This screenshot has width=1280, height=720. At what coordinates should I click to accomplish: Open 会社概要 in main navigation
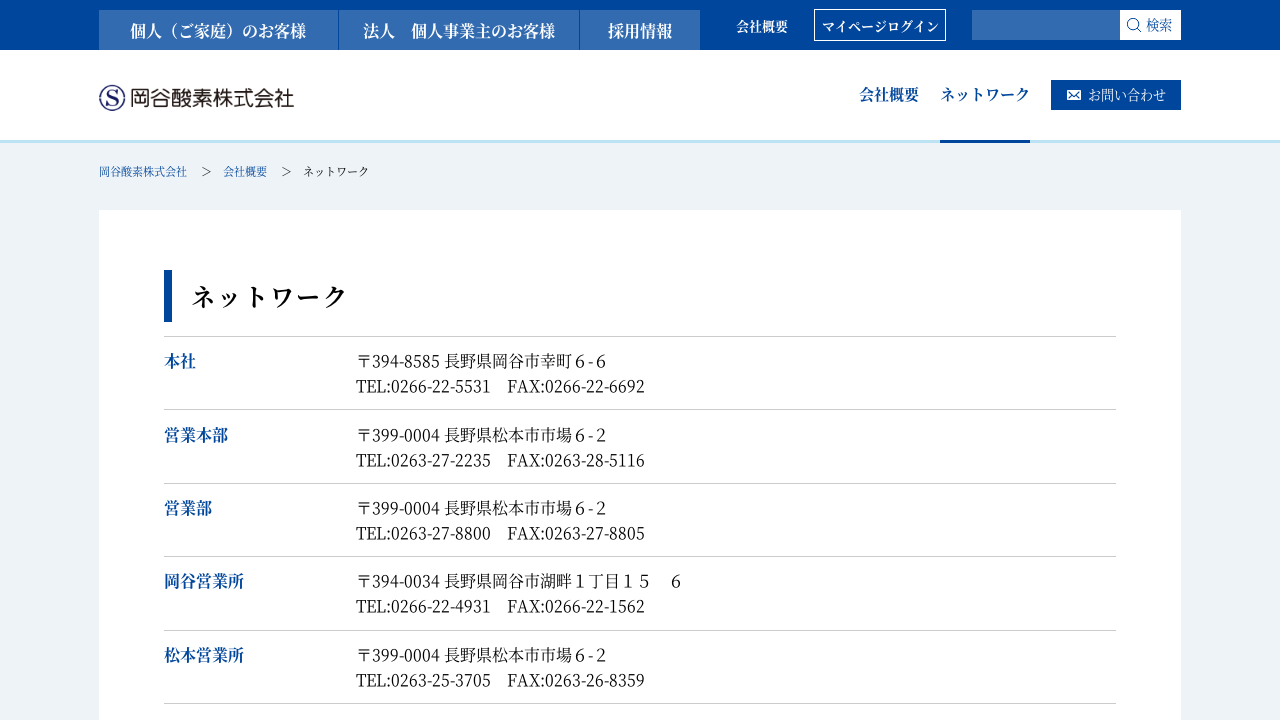click(889, 95)
